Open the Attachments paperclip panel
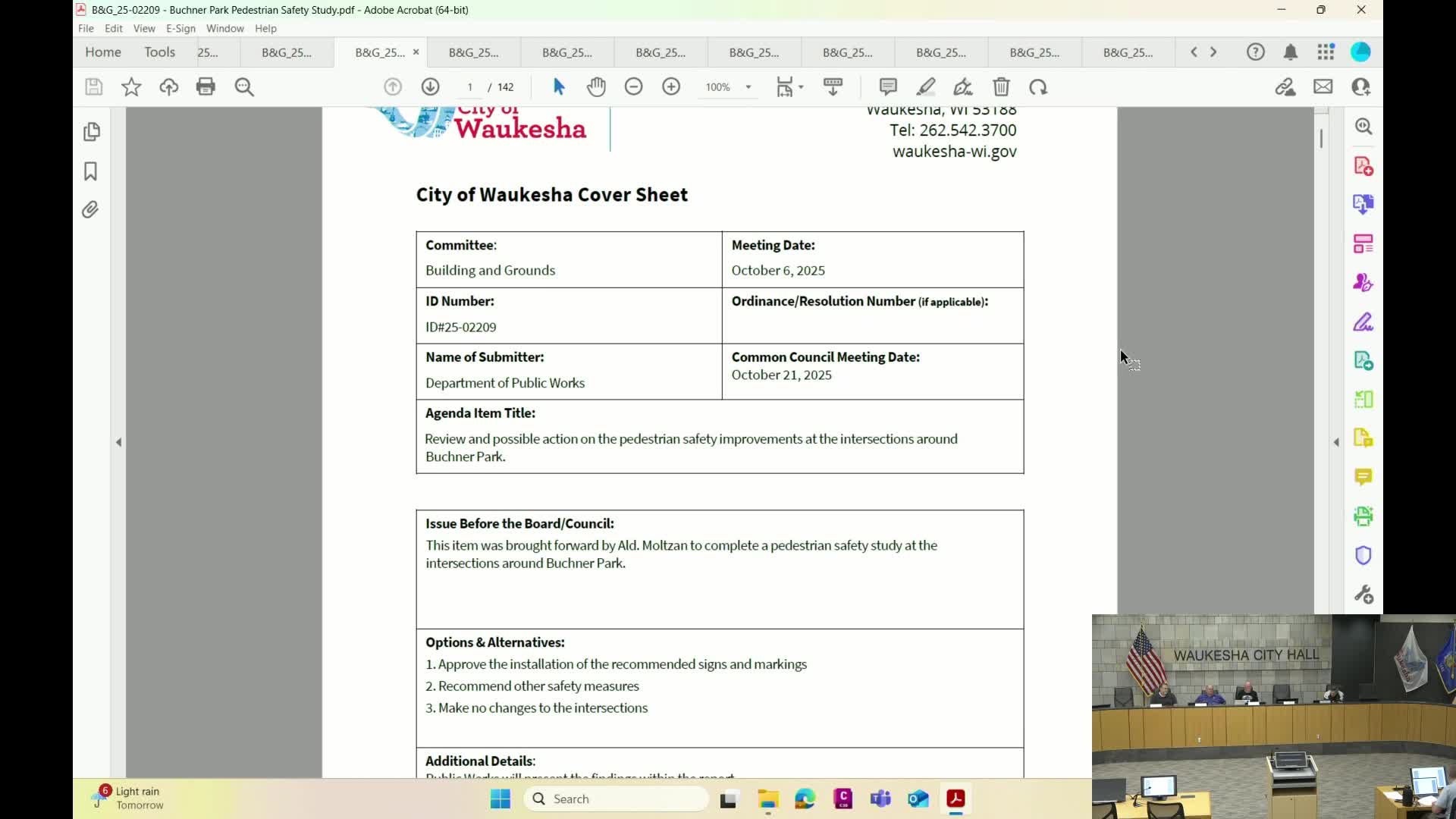The height and width of the screenshot is (819, 1456). (x=91, y=210)
